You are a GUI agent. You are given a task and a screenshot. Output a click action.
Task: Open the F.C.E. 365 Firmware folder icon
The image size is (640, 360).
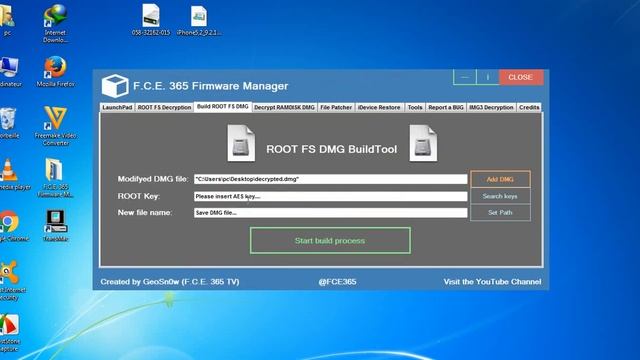pyautogui.click(x=55, y=178)
